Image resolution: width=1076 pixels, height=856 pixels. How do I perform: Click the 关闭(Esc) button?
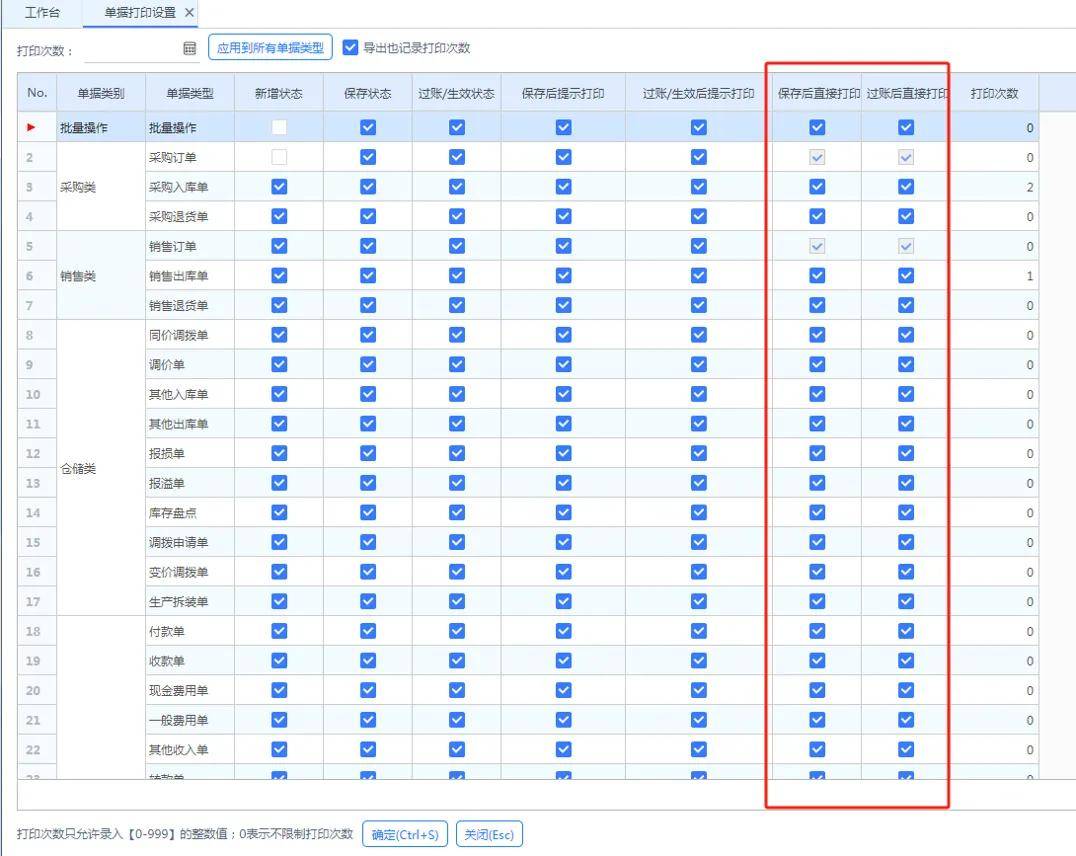[489, 833]
